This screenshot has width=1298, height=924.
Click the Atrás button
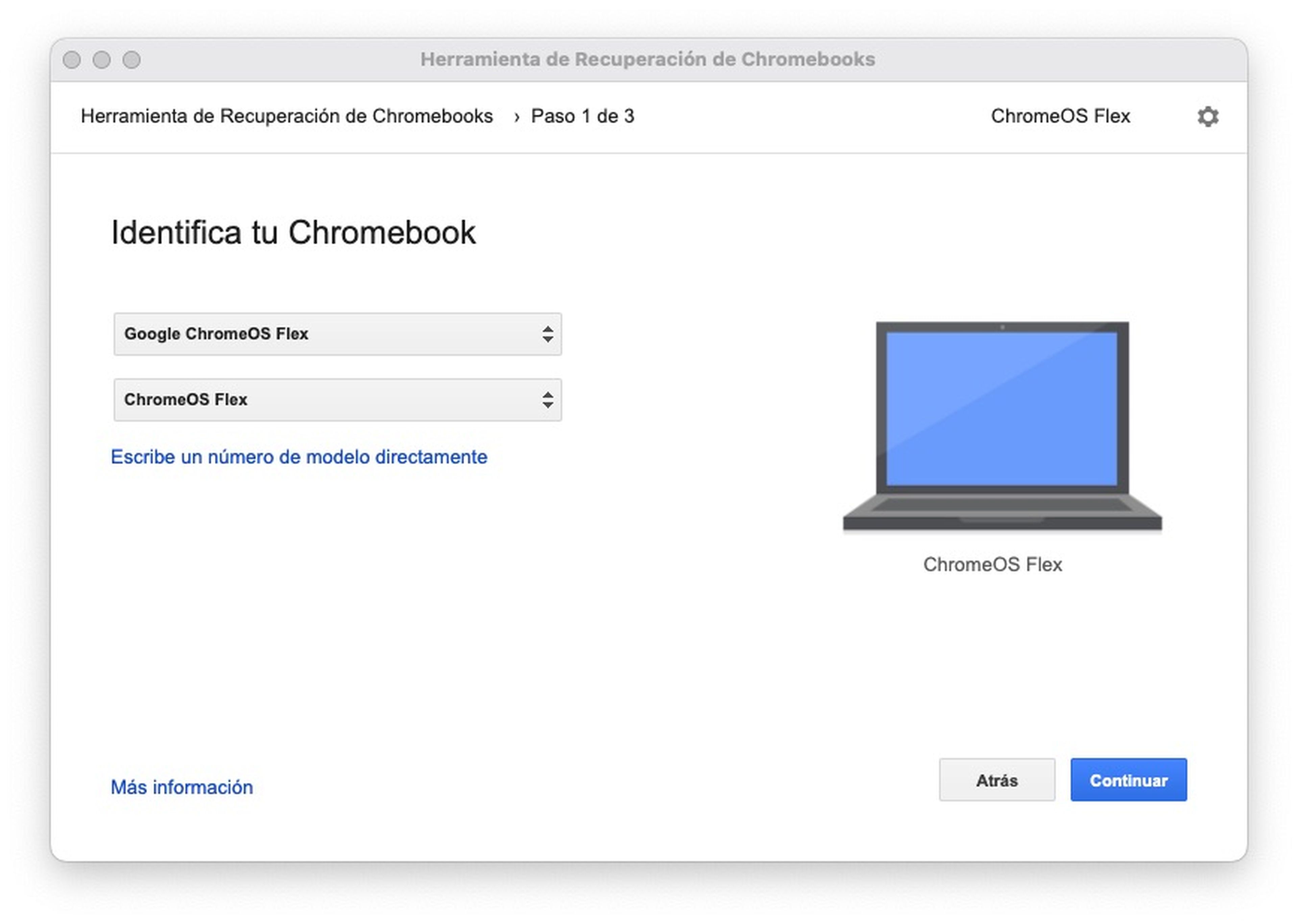(x=997, y=780)
